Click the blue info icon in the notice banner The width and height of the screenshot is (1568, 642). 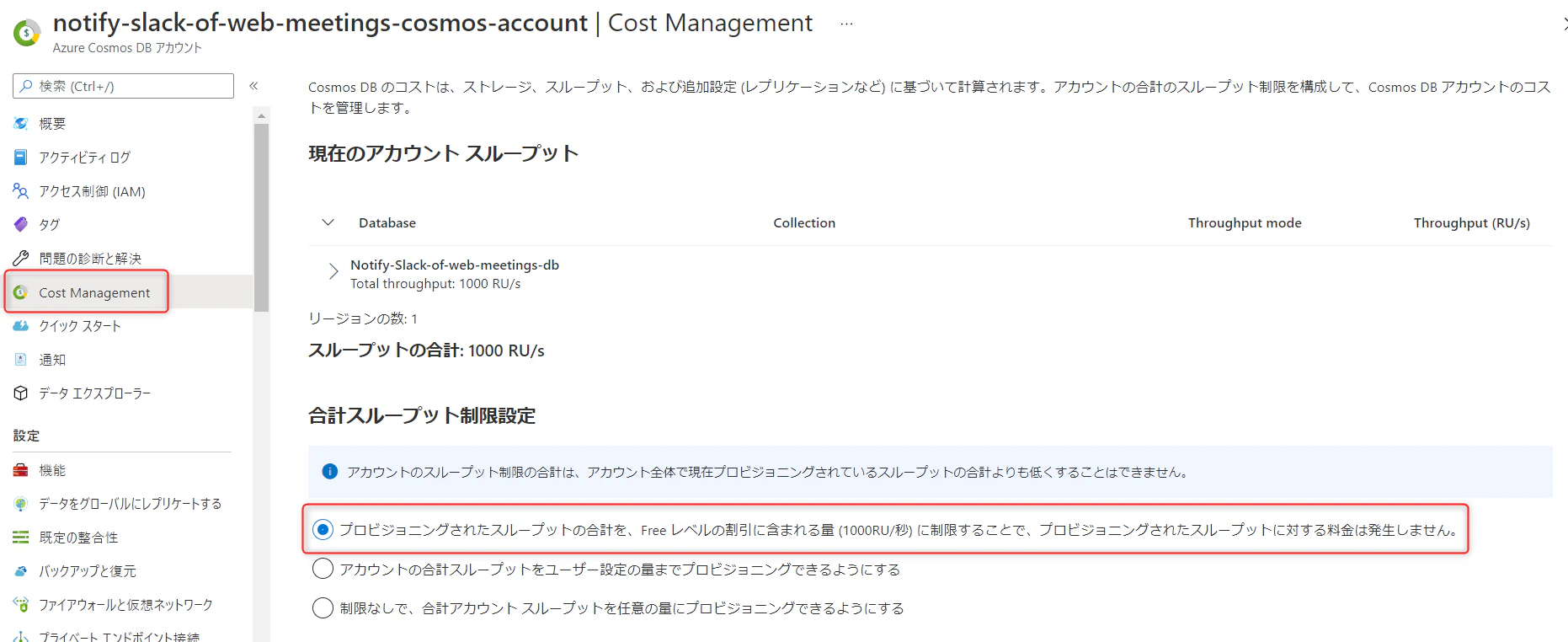tap(330, 472)
